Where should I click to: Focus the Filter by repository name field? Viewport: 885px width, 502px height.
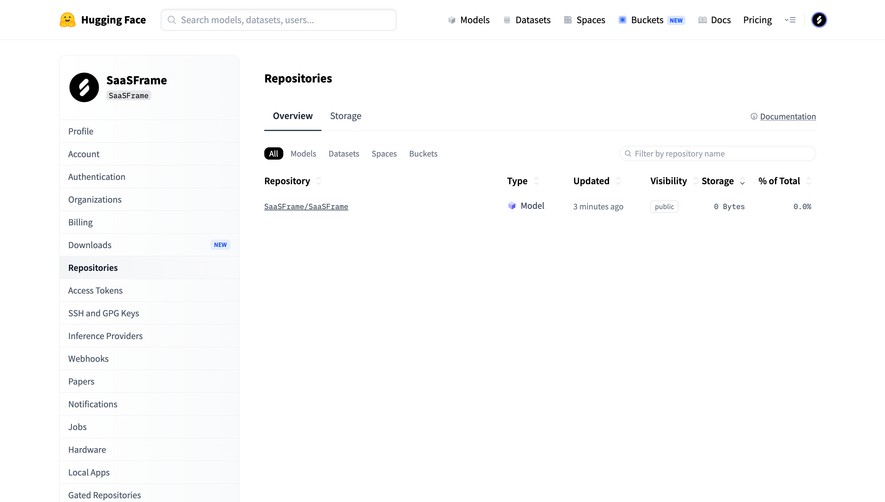[717, 154]
